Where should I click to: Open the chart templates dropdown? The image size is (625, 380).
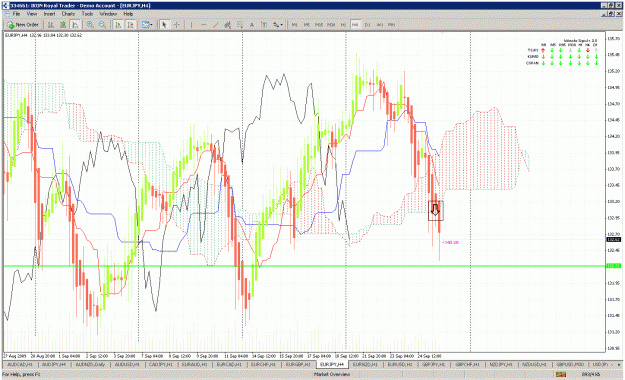147,25
